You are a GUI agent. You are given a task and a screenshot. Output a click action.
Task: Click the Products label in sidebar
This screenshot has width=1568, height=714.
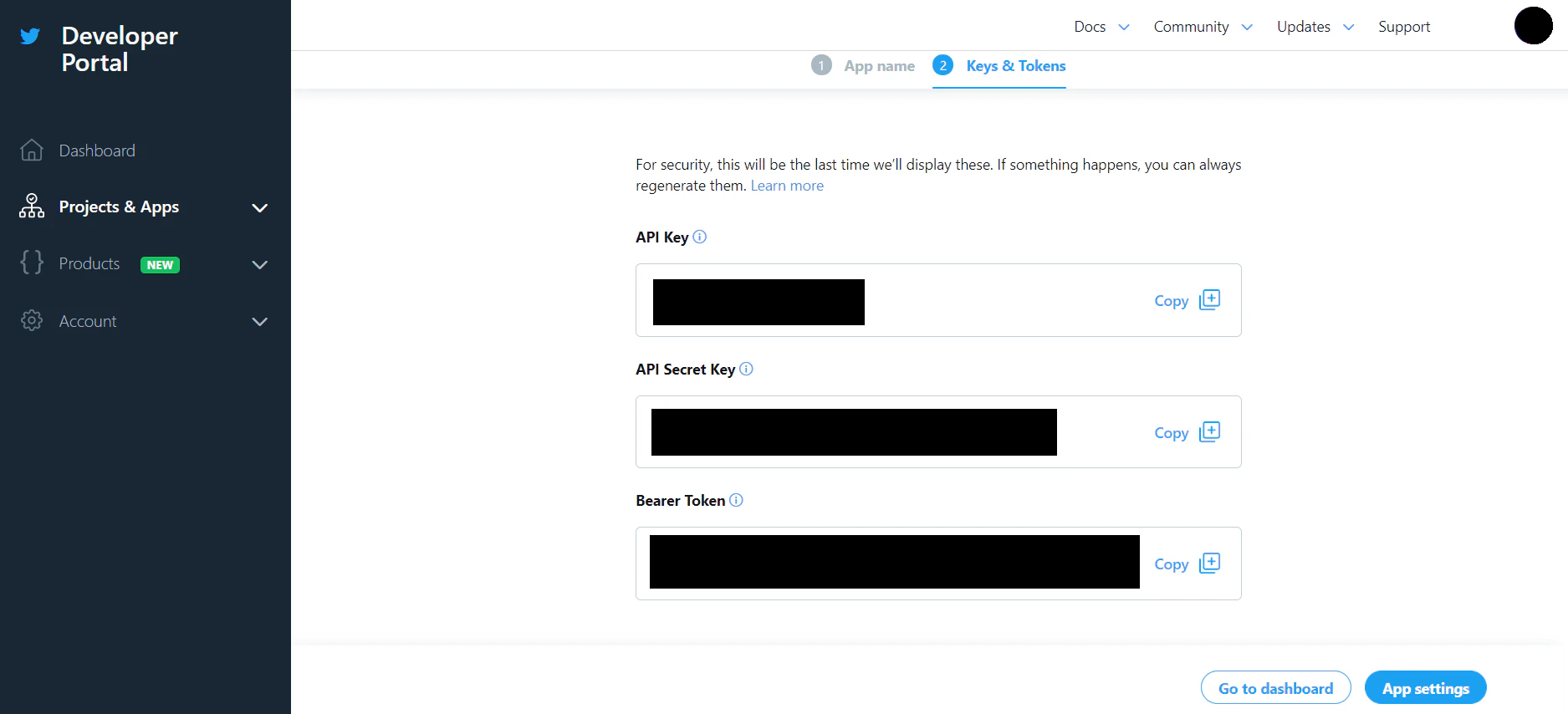point(89,263)
